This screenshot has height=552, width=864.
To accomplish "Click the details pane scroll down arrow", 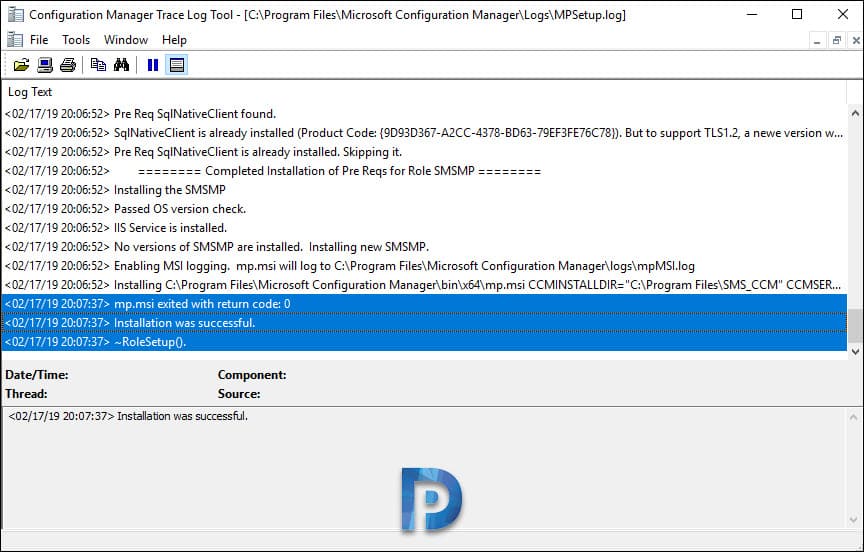I will coord(854,519).
